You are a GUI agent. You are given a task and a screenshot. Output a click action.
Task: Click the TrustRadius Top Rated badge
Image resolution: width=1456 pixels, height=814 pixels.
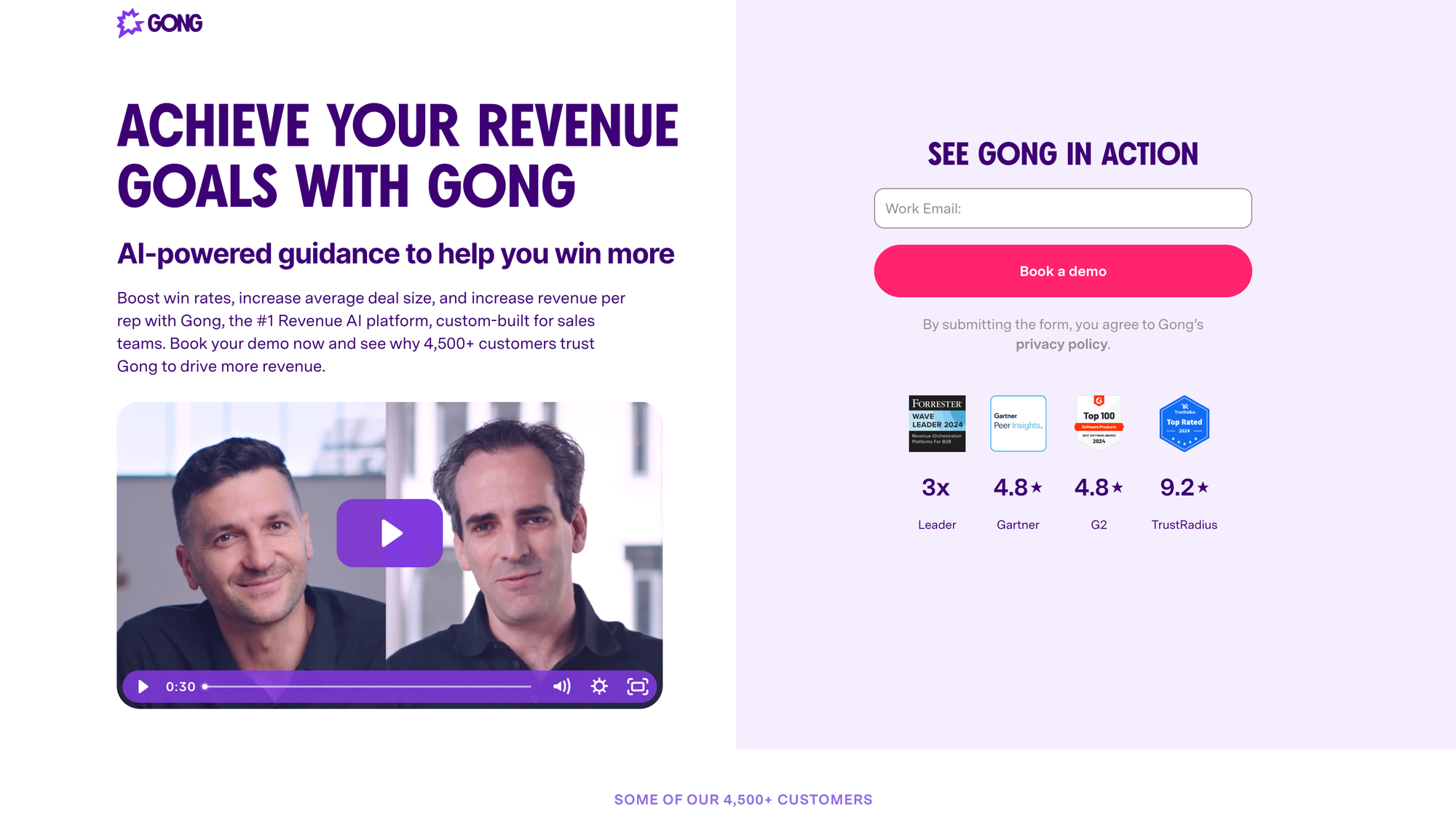[x=1184, y=424]
